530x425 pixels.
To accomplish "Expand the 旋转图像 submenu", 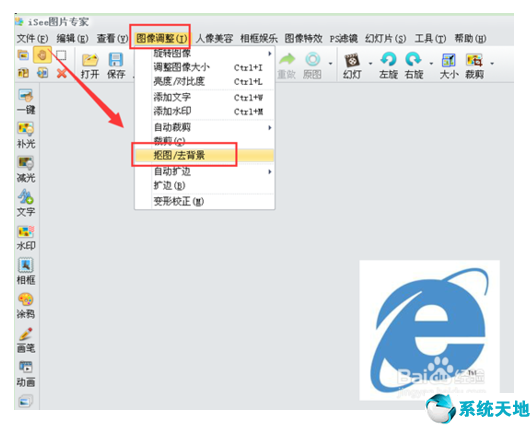I will click(270, 53).
